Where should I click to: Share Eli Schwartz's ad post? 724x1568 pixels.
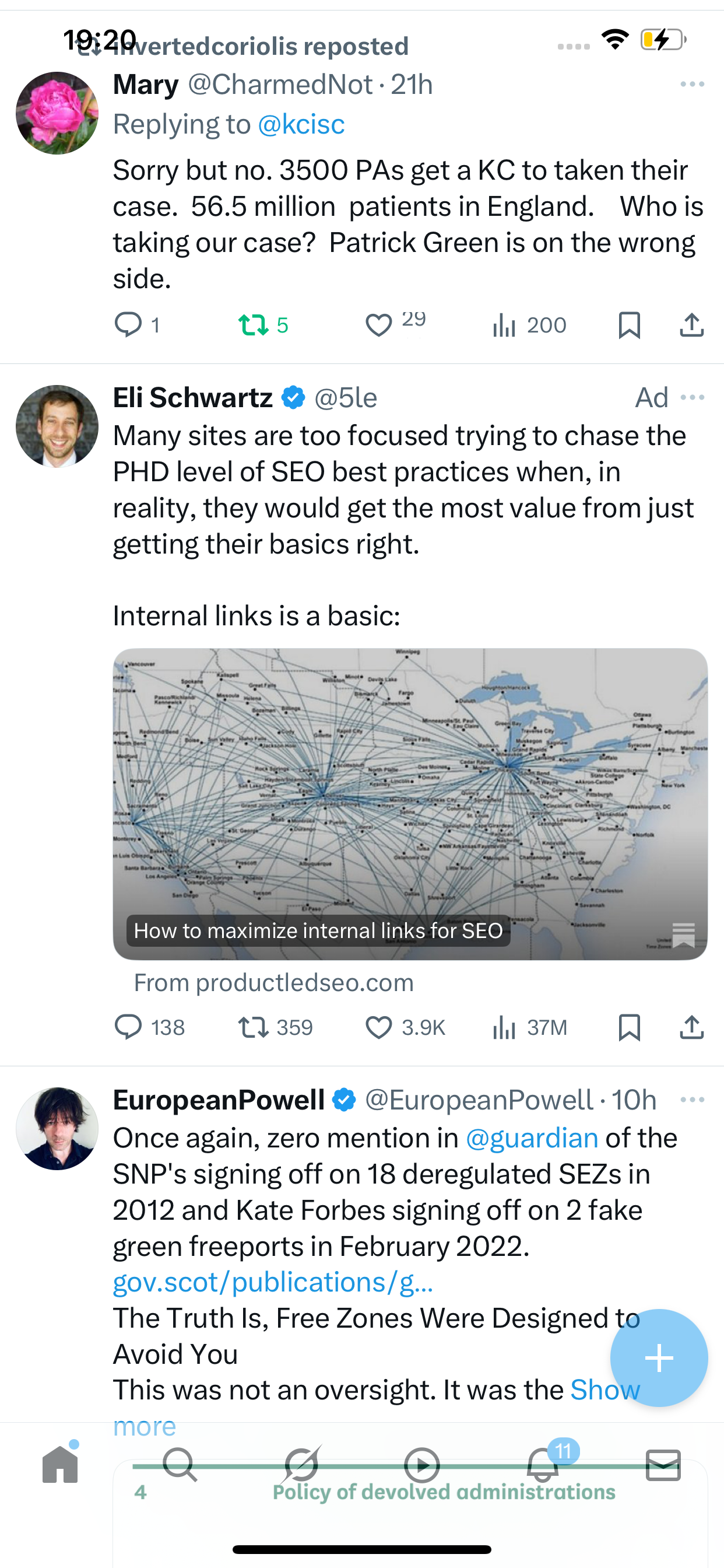pyautogui.click(x=692, y=1027)
